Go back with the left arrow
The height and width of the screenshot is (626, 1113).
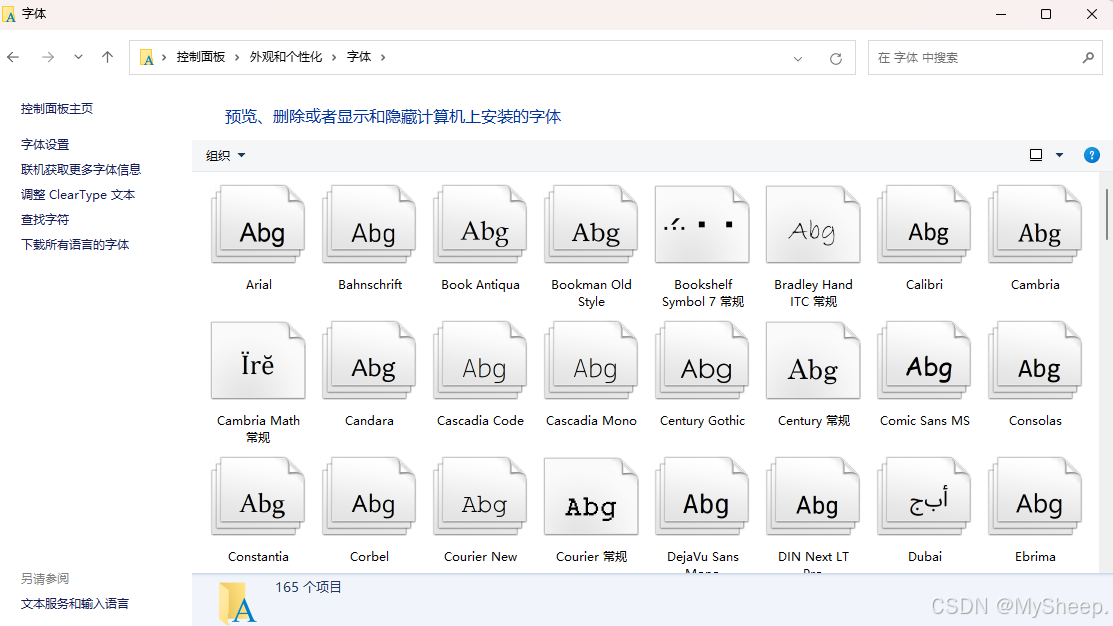click(x=13, y=57)
